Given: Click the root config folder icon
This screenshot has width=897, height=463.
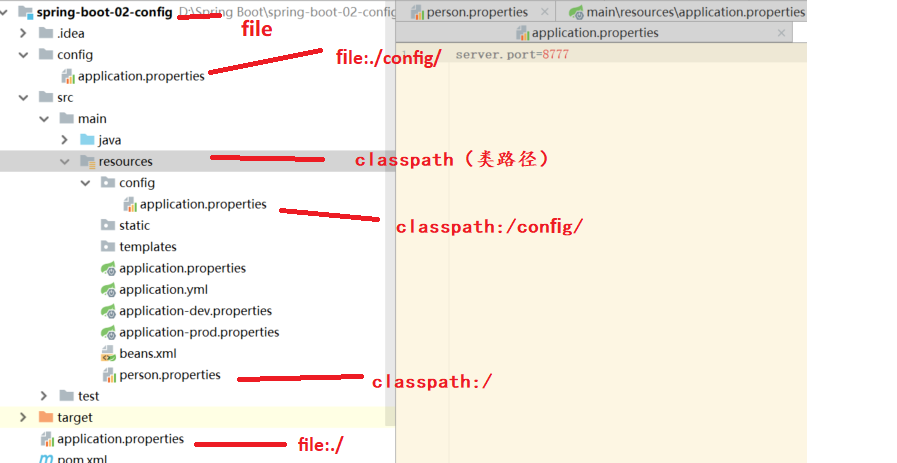Looking at the screenshot, I should pos(46,54).
